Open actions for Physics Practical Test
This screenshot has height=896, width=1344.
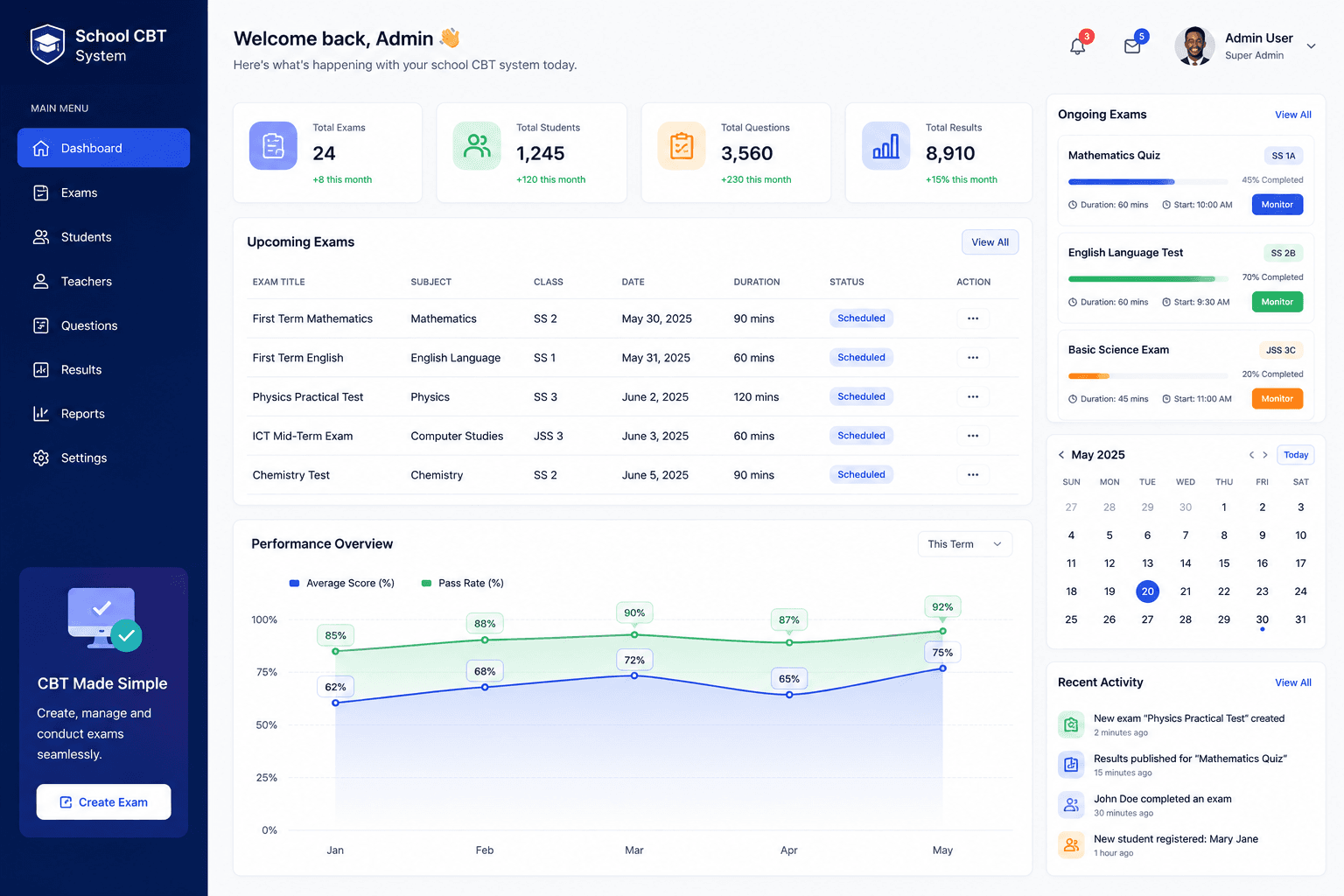[x=973, y=396]
